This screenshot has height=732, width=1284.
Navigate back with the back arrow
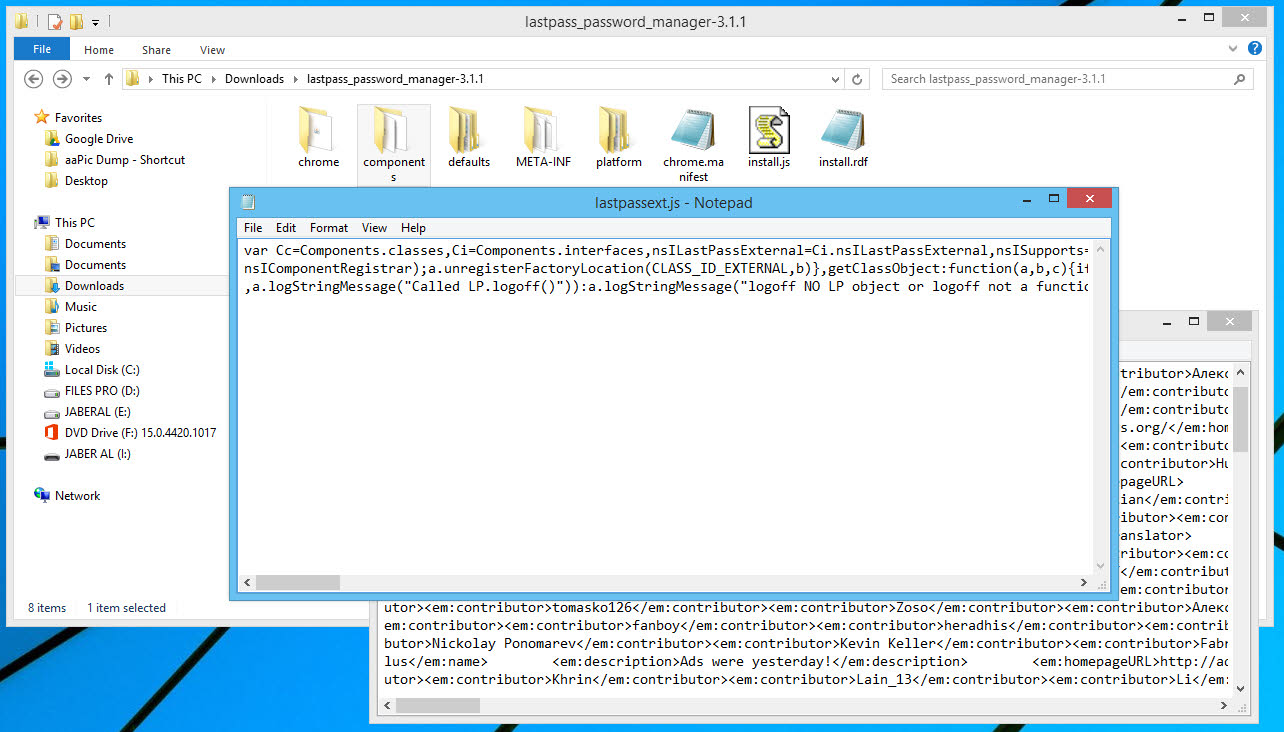[33, 78]
